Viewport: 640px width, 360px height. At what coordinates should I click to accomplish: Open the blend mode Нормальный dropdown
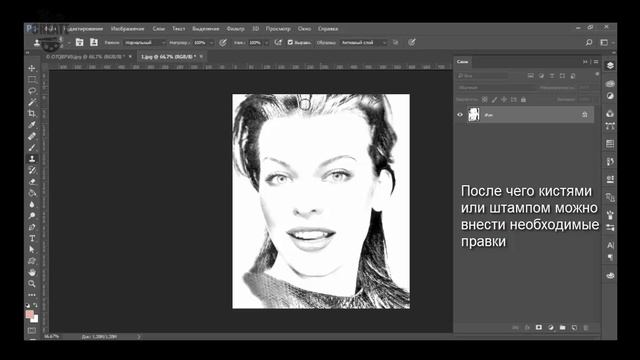(x=144, y=42)
